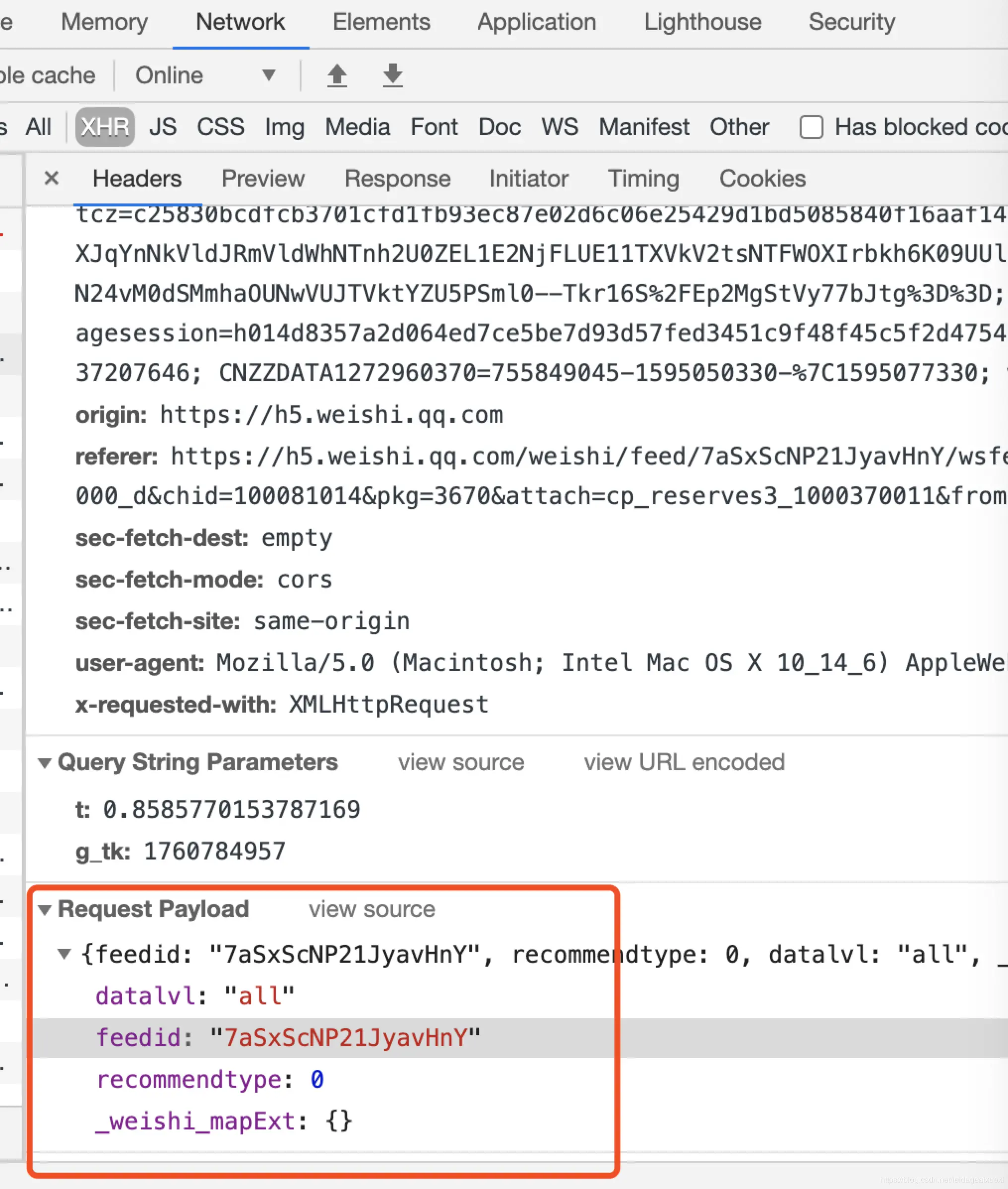Click view source beside Query String Parameters

(x=460, y=763)
